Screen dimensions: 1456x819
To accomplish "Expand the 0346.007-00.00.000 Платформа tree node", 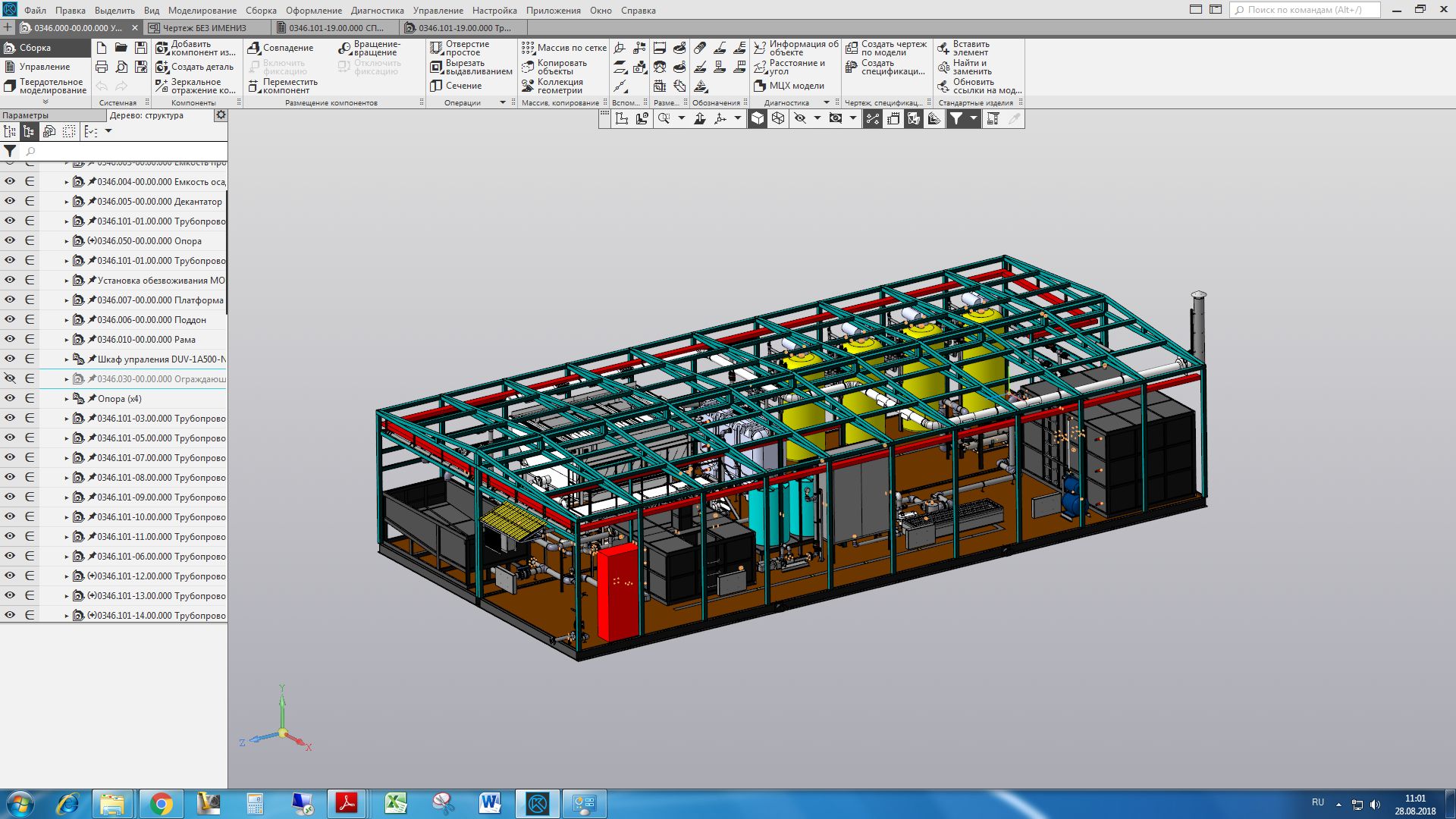I will tap(67, 300).
